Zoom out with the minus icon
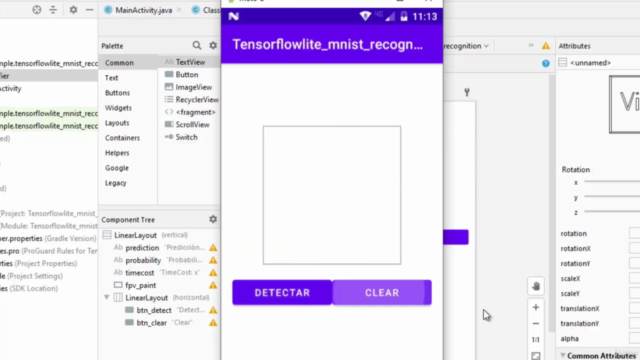The width and height of the screenshot is (640, 360). 536,324
